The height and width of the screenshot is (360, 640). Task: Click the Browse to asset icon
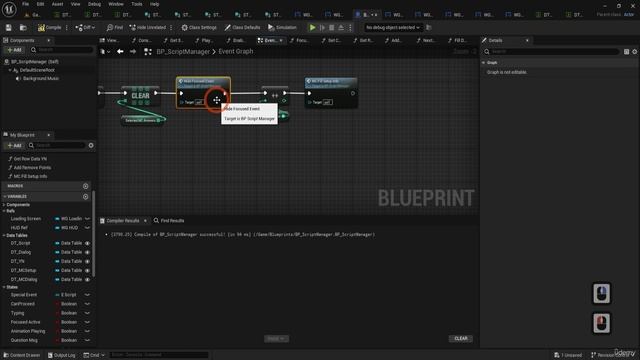pyautogui.click(x=23, y=27)
